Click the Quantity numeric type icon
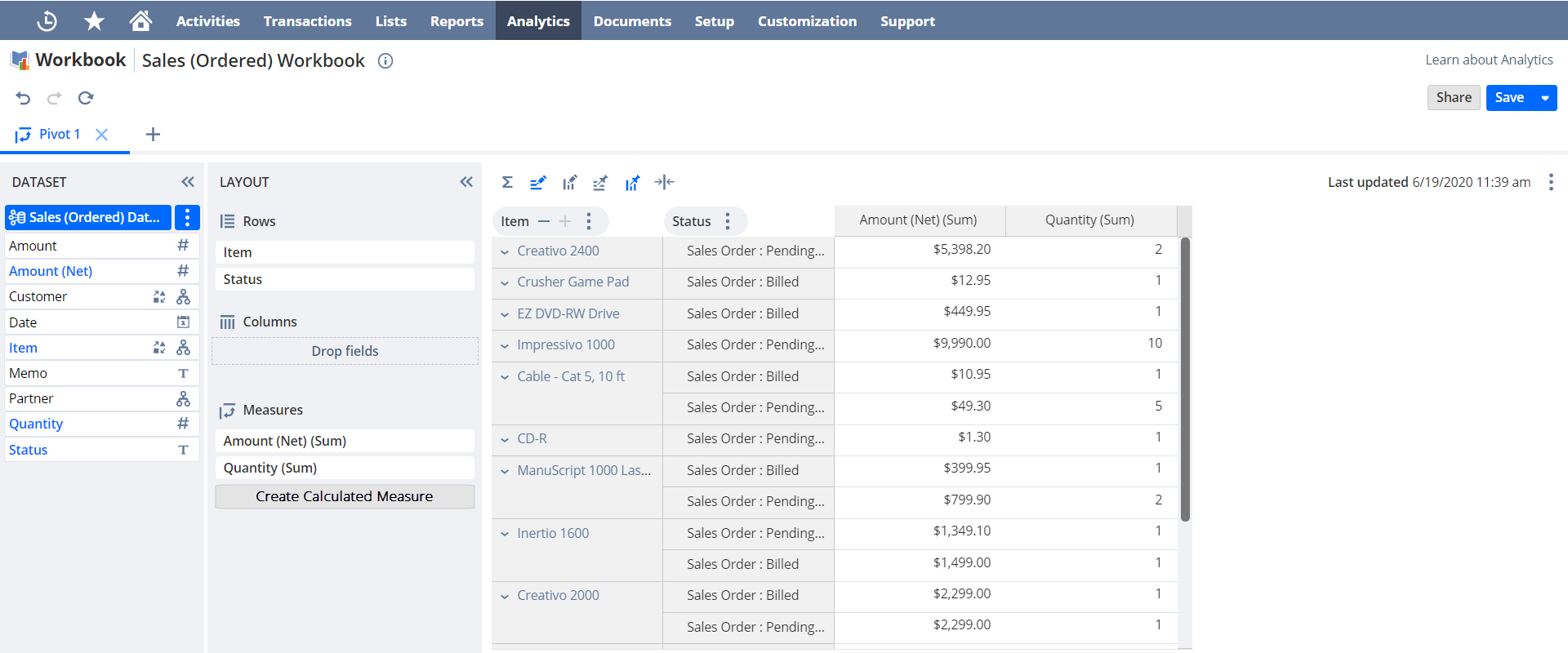This screenshot has width=1568, height=653. point(183,424)
